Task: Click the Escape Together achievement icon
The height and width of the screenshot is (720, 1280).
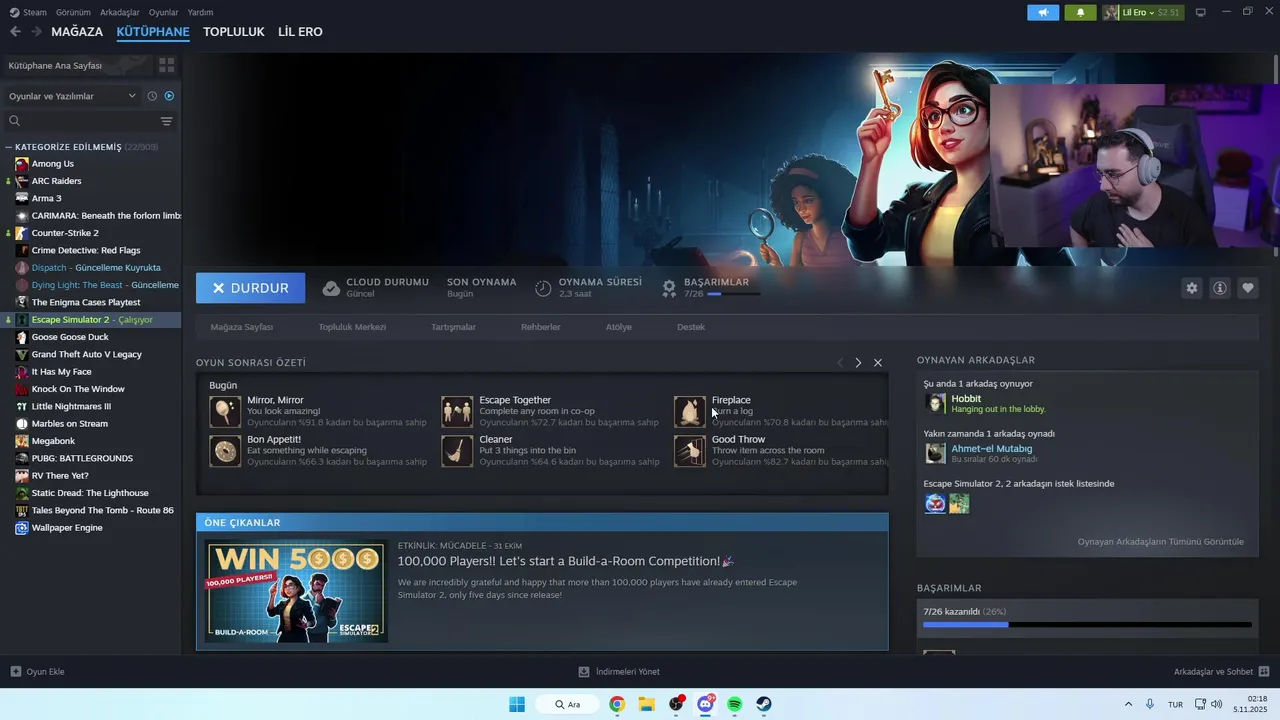Action: tap(457, 411)
